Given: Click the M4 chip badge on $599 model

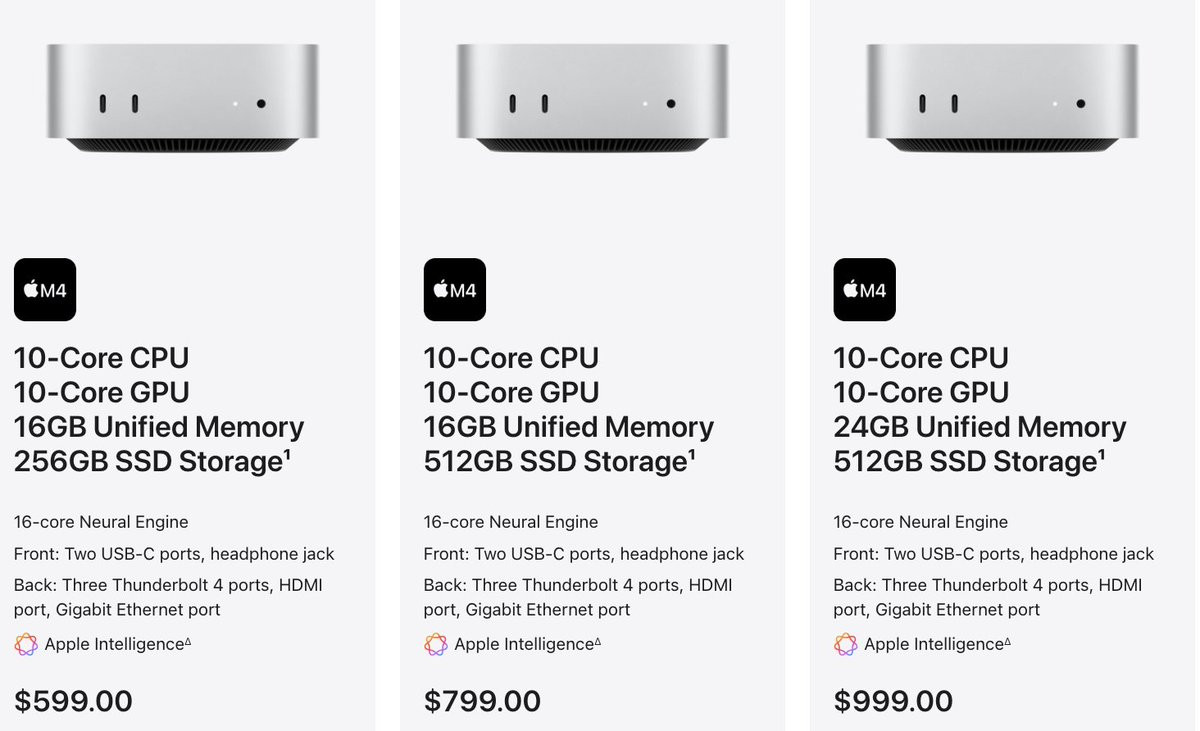Looking at the screenshot, I should tap(45, 290).
